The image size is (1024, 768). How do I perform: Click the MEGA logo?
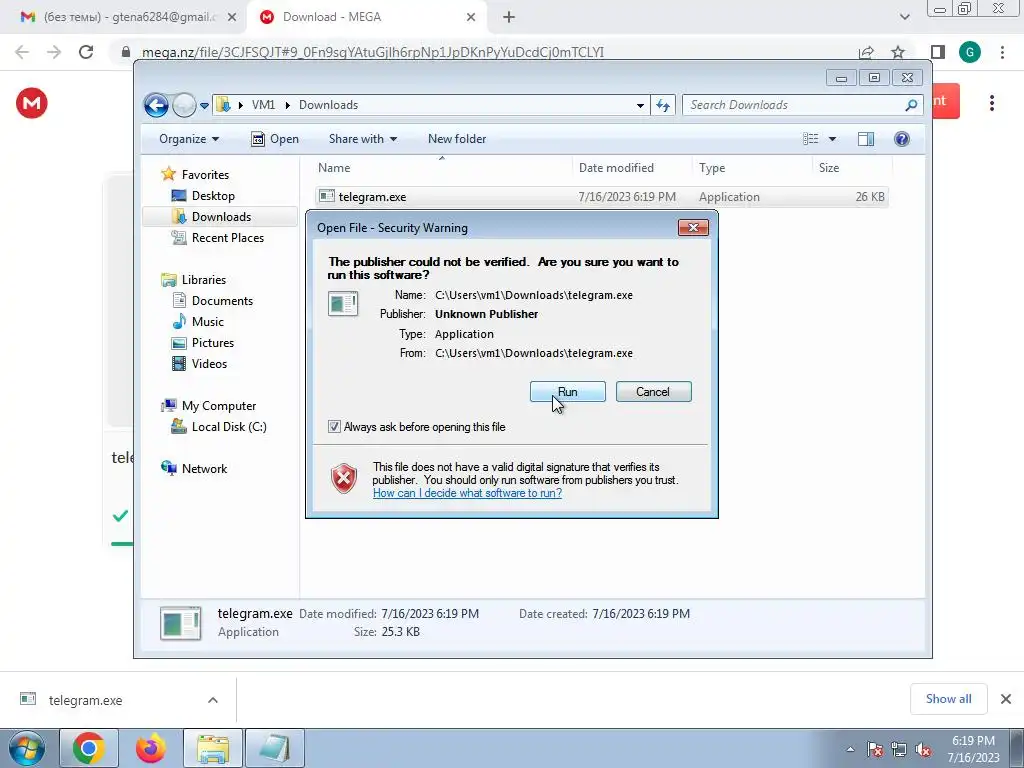coord(32,103)
